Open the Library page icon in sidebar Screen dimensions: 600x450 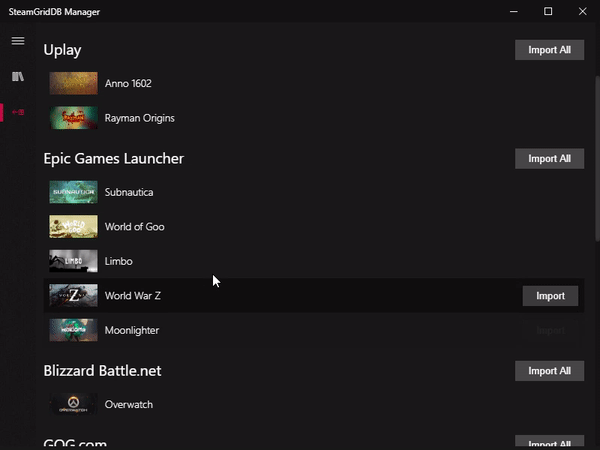coord(18,77)
